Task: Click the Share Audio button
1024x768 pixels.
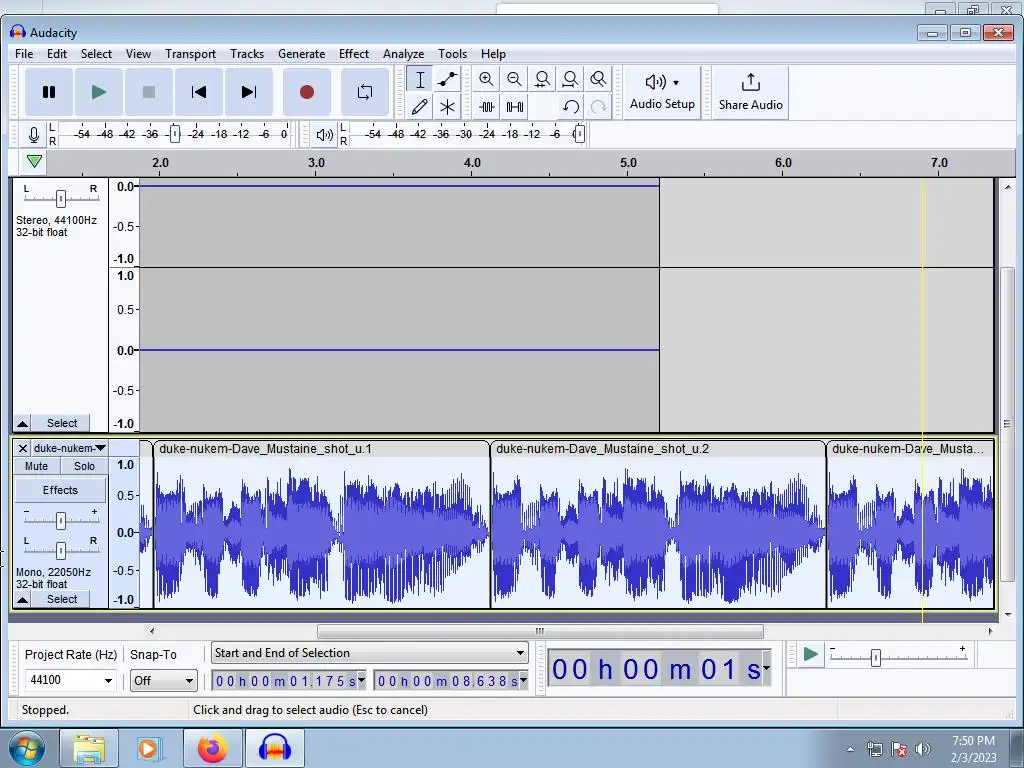Action: (x=750, y=92)
